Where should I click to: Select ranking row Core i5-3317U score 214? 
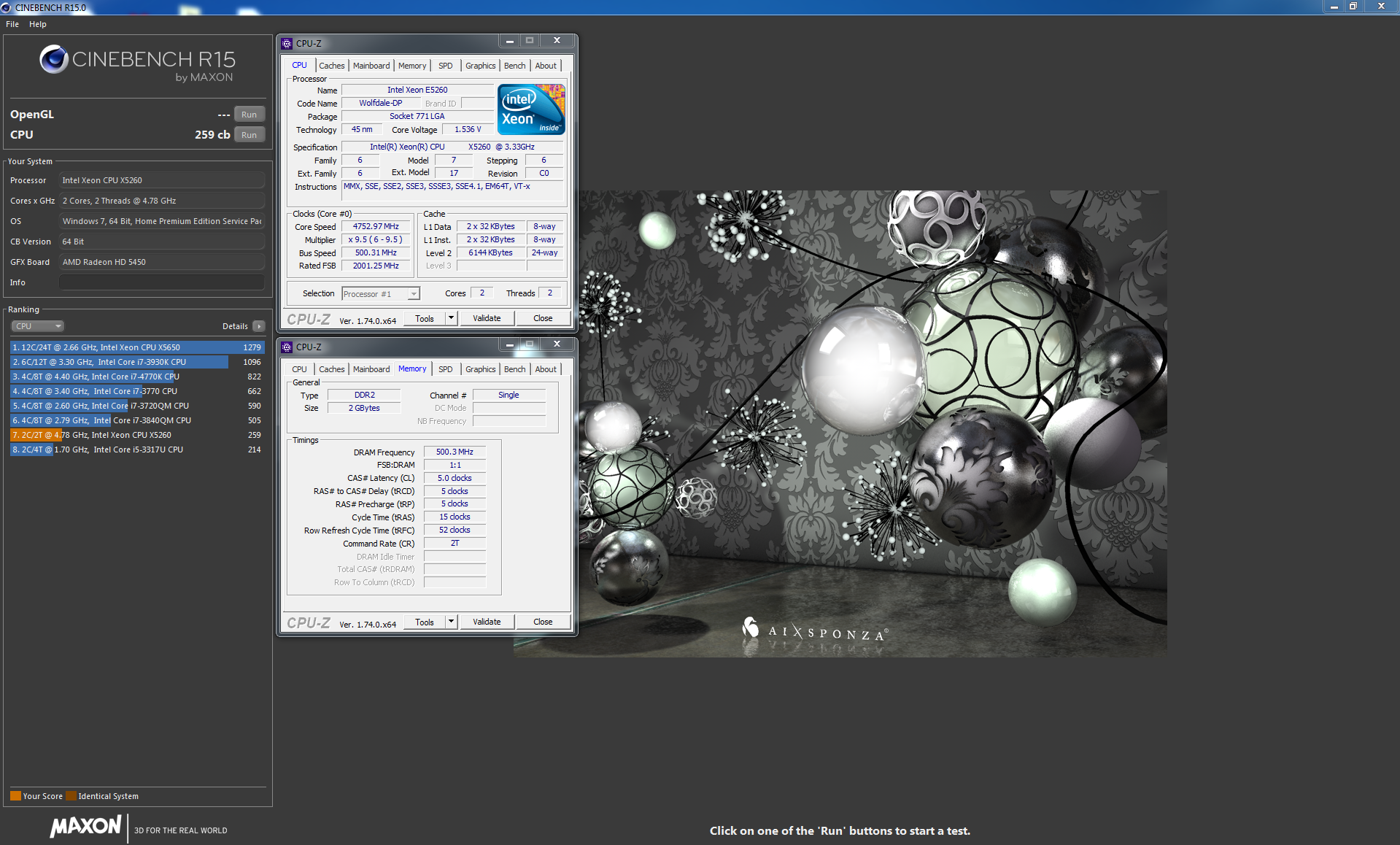click(x=137, y=449)
